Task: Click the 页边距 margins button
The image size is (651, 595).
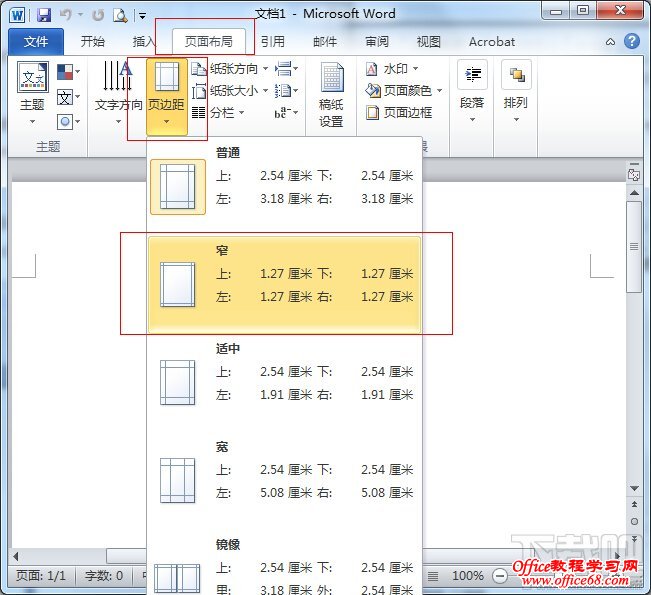Action: (166, 97)
